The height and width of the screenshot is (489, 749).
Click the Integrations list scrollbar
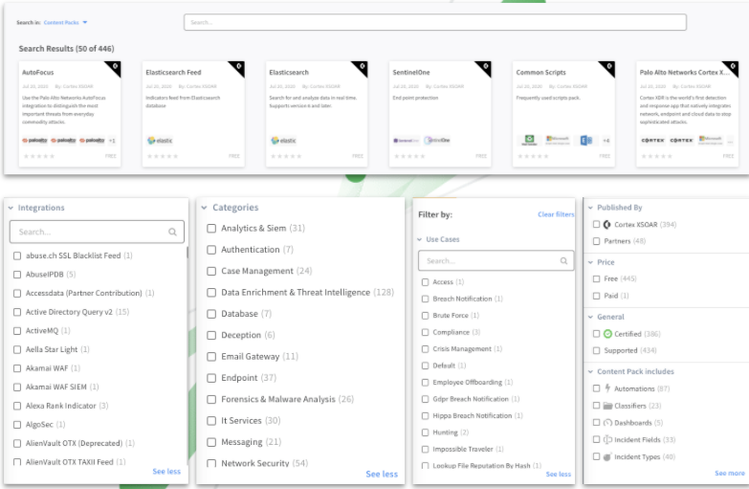click(x=187, y=253)
